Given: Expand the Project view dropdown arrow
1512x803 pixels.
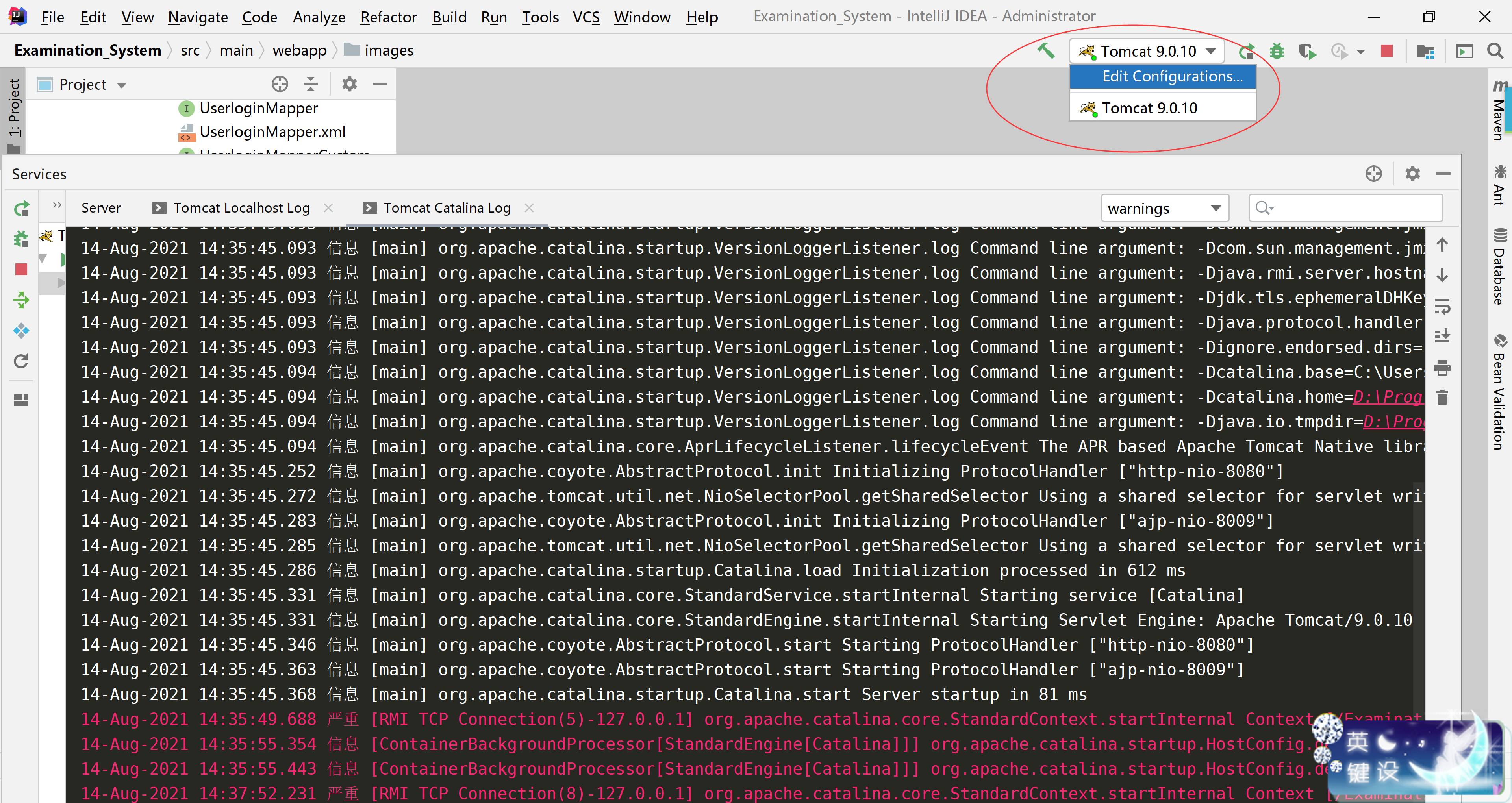Looking at the screenshot, I should click(122, 85).
